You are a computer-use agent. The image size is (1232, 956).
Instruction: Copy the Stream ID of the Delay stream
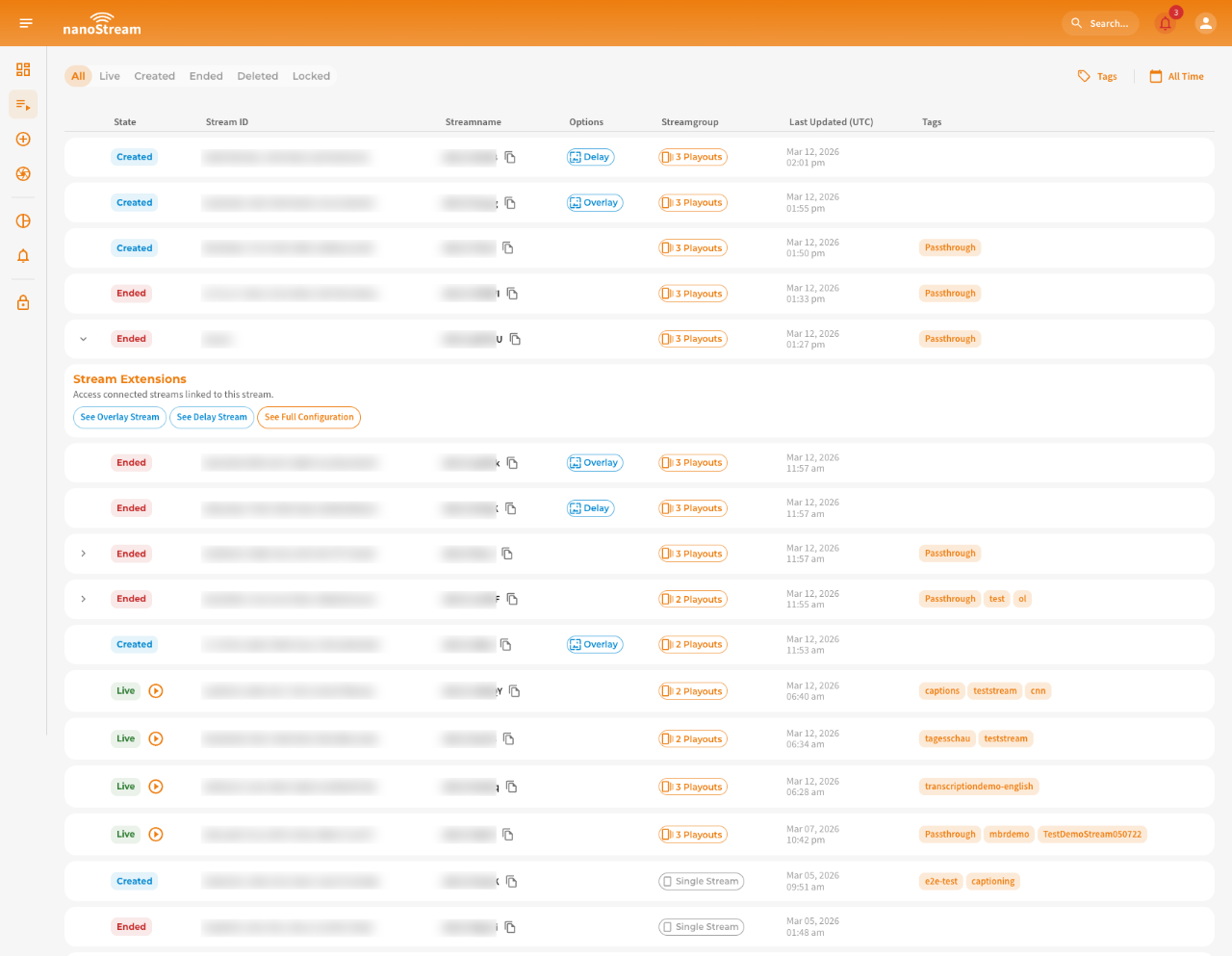click(x=510, y=157)
